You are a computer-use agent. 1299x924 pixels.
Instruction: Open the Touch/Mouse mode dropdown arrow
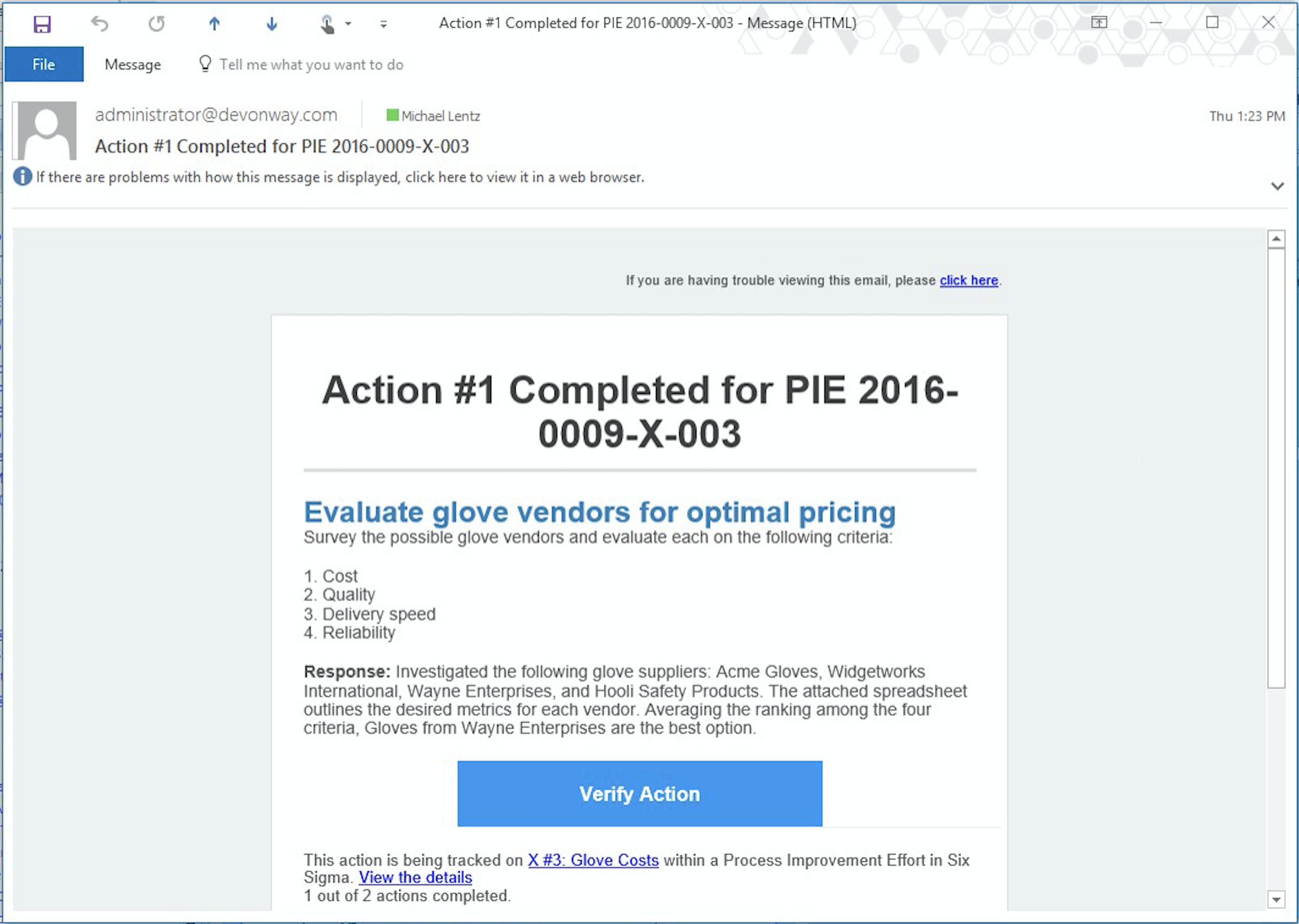click(348, 24)
